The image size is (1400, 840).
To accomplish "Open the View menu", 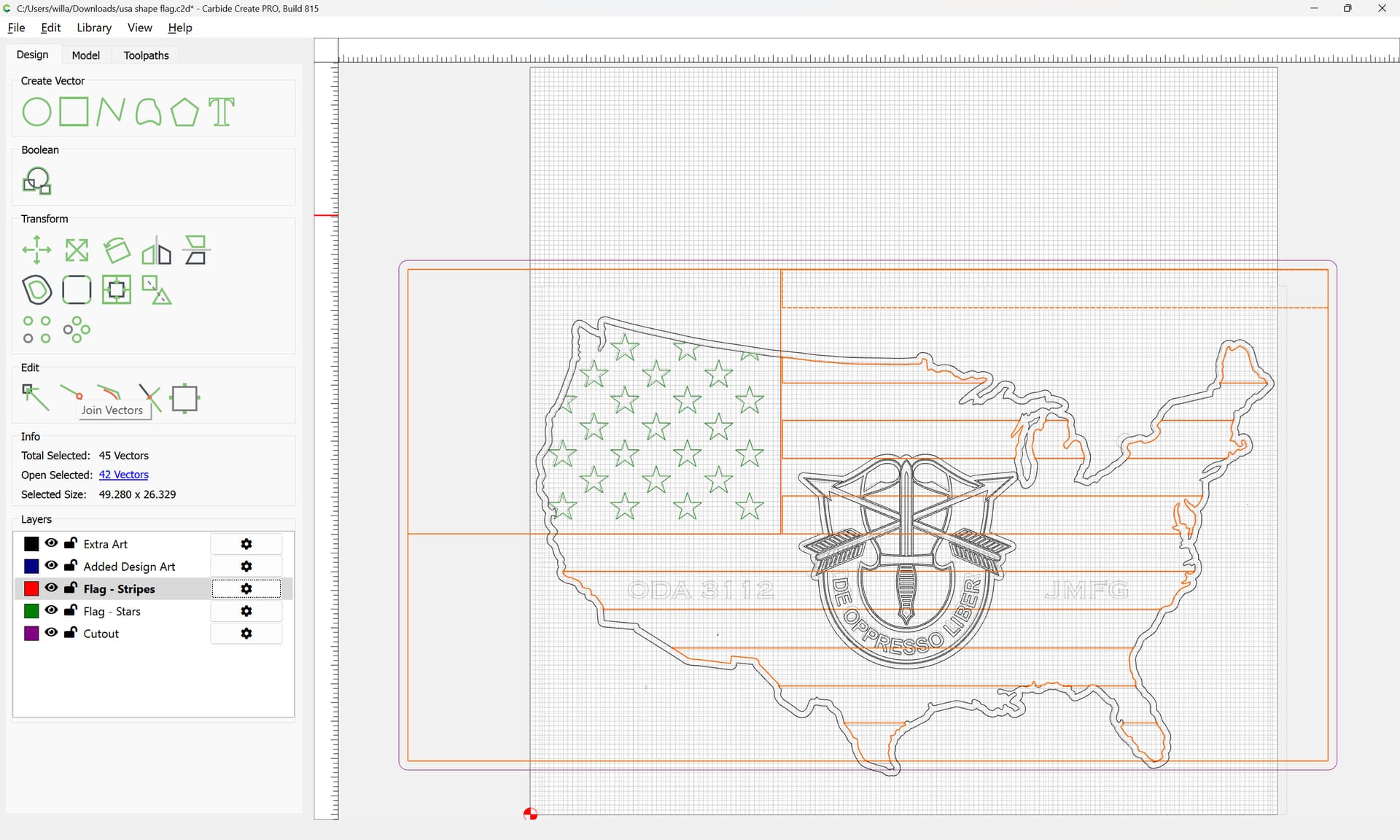I will (x=140, y=28).
